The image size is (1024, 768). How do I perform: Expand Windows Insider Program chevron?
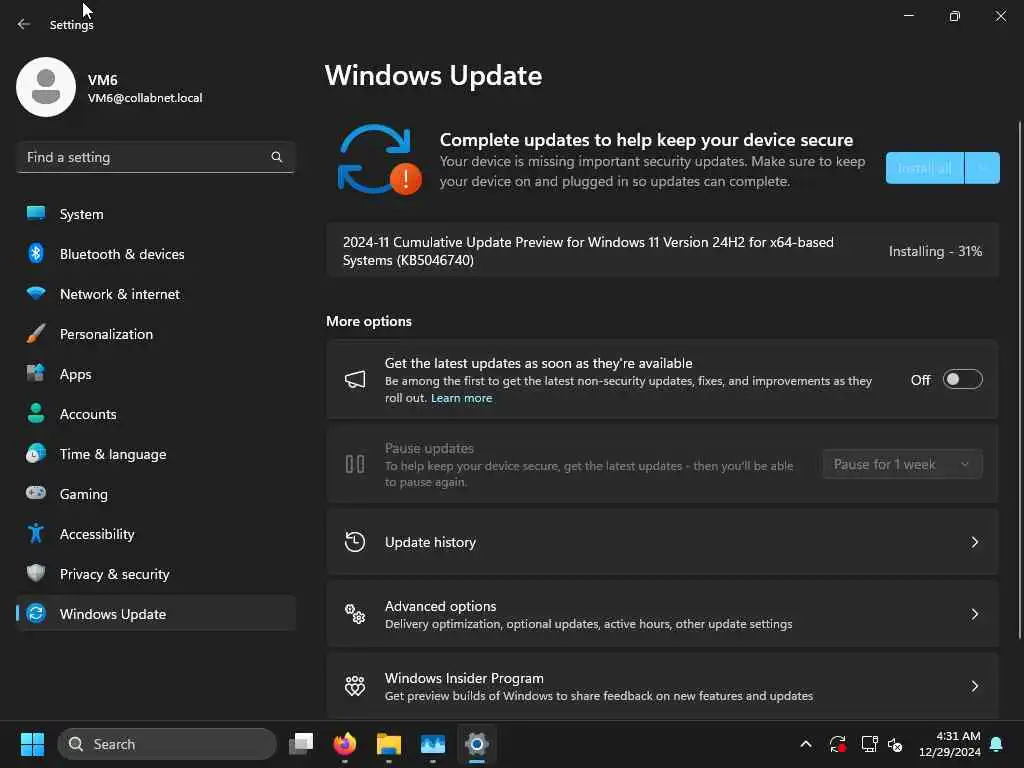974,686
